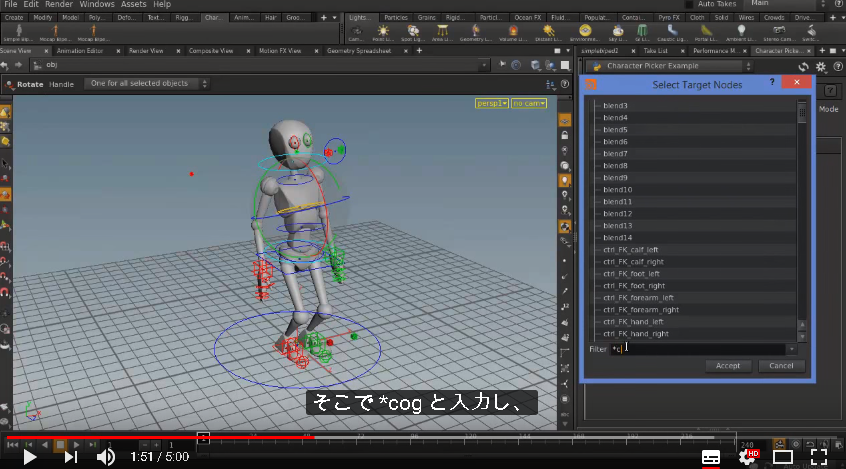Seek the red video progress bar
This screenshot has width=846, height=469.
click(161, 437)
